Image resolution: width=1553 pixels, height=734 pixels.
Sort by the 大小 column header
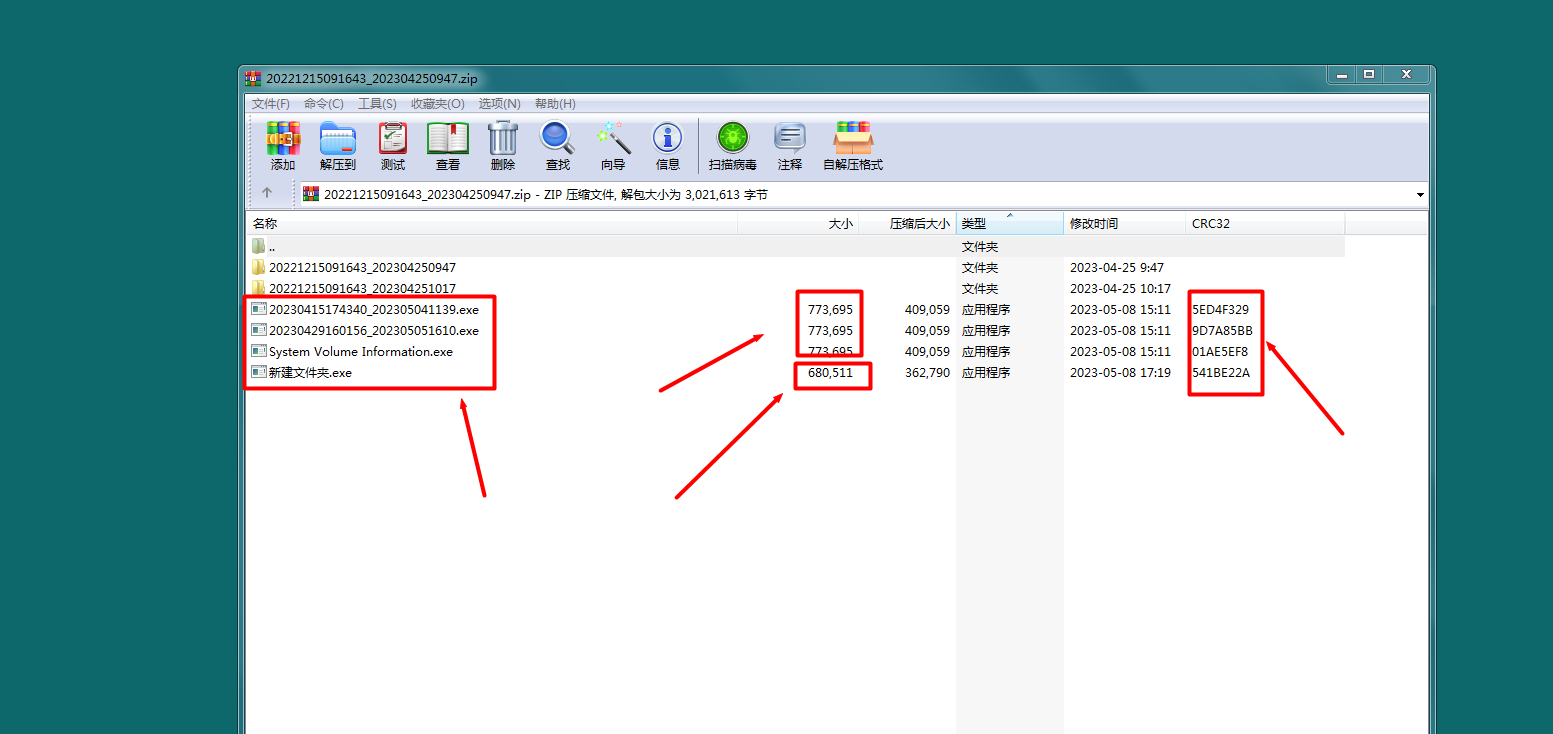798,224
